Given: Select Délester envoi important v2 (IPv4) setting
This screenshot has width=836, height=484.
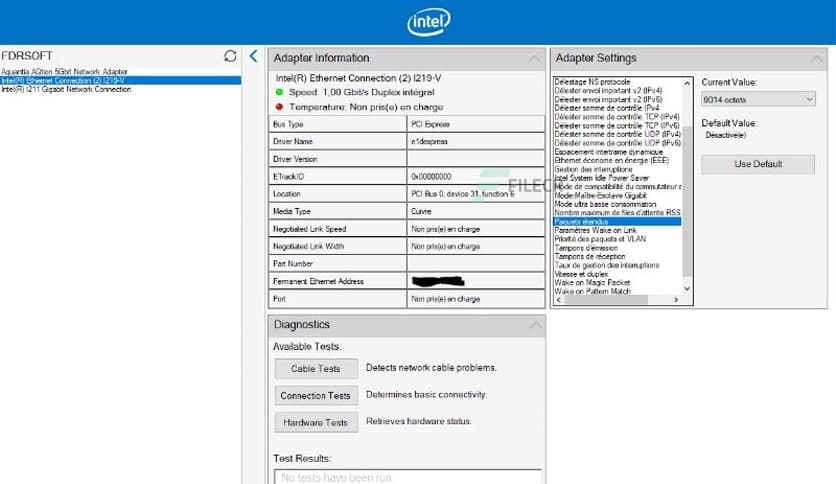Looking at the screenshot, I should 608,91.
